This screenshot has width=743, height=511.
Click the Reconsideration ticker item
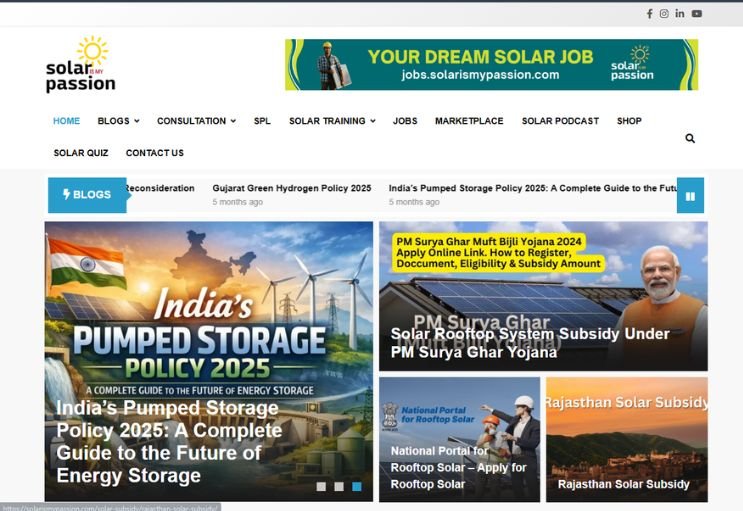(160, 188)
